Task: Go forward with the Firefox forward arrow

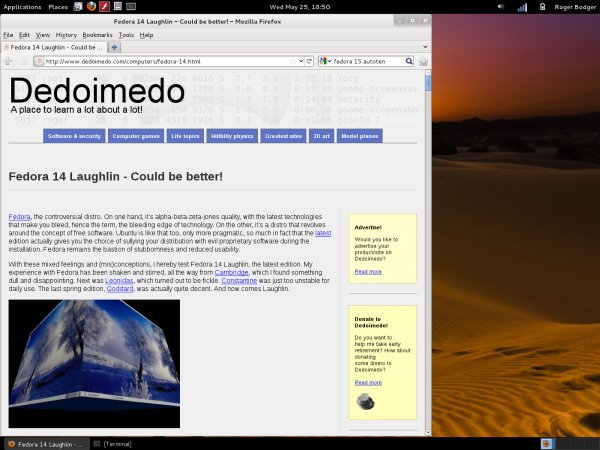Action: point(24,61)
